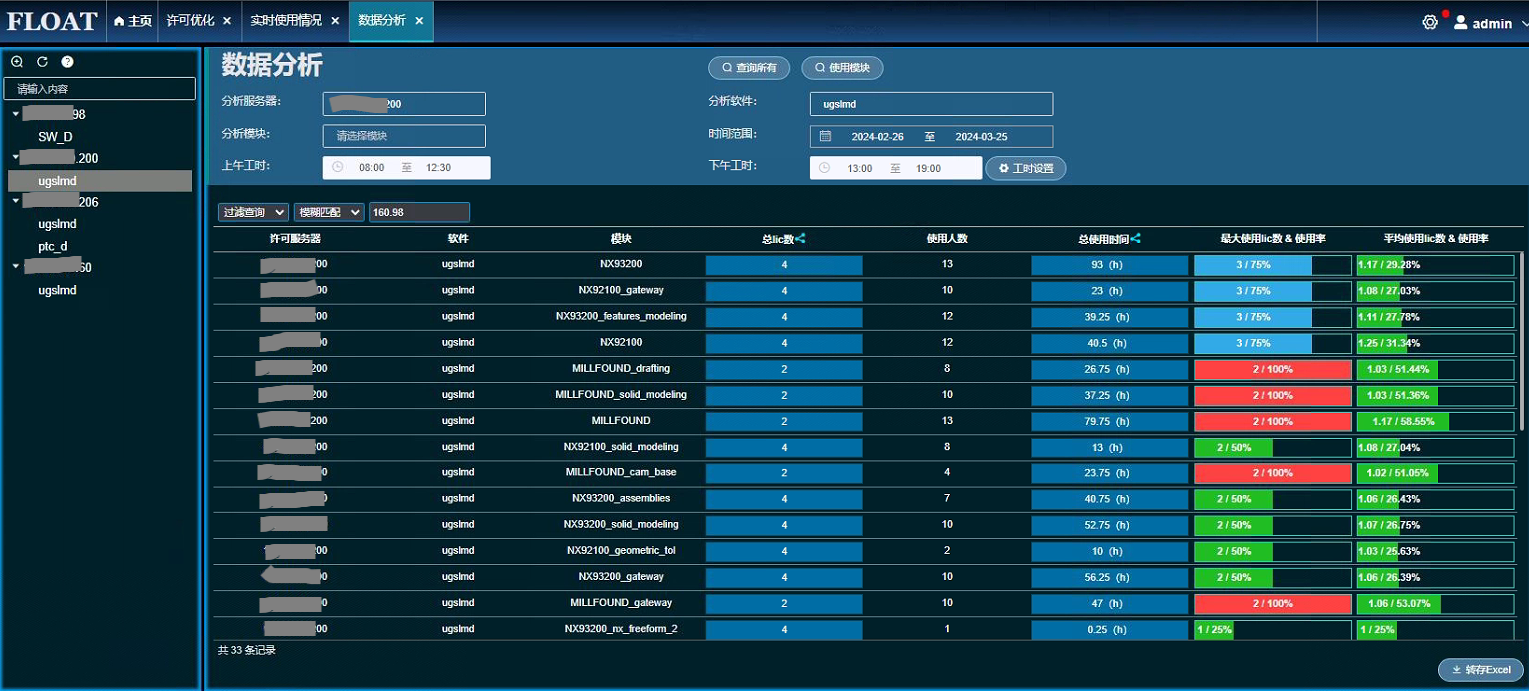
Task: Click the 使用人数 column header
Action: (947, 239)
